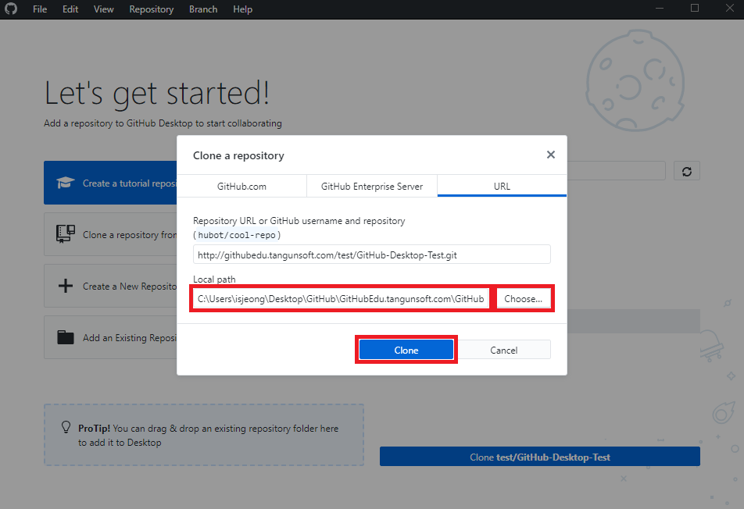The width and height of the screenshot is (744, 509).
Task: Click the repository filter field behind dialog
Action: (616, 171)
